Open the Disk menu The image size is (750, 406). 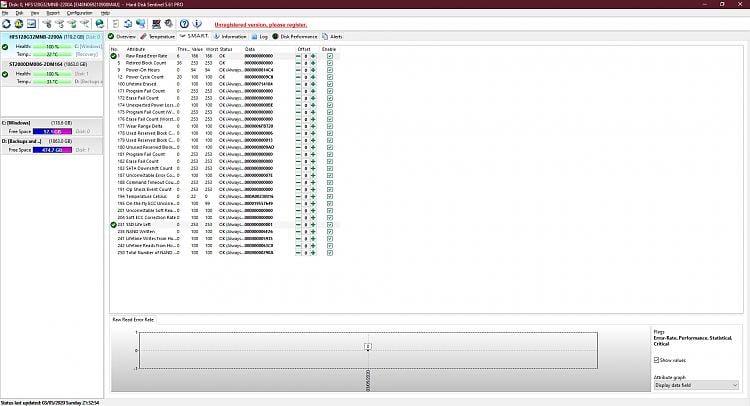click(19, 13)
